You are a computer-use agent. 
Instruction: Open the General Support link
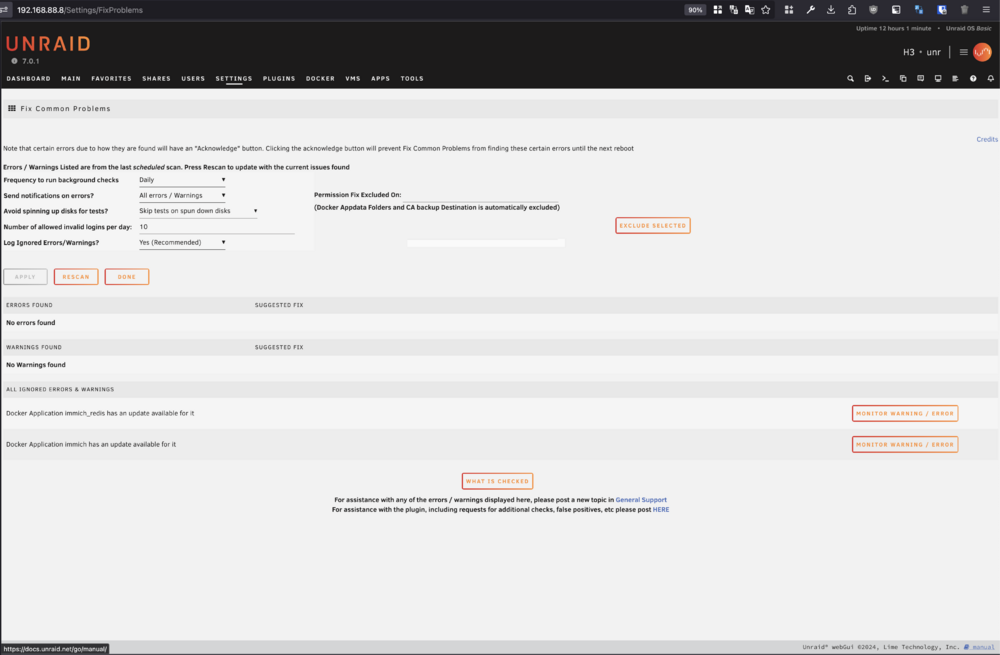641,500
